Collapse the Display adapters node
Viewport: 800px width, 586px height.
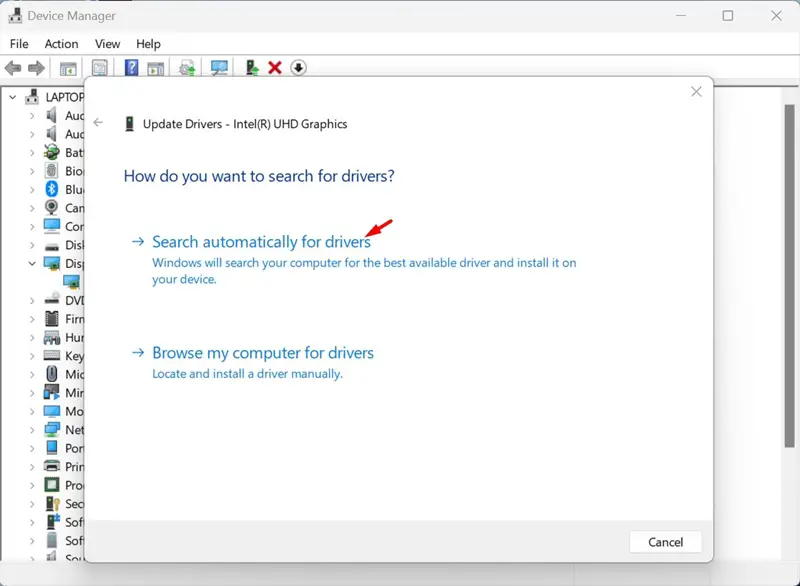click(x=32, y=263)
